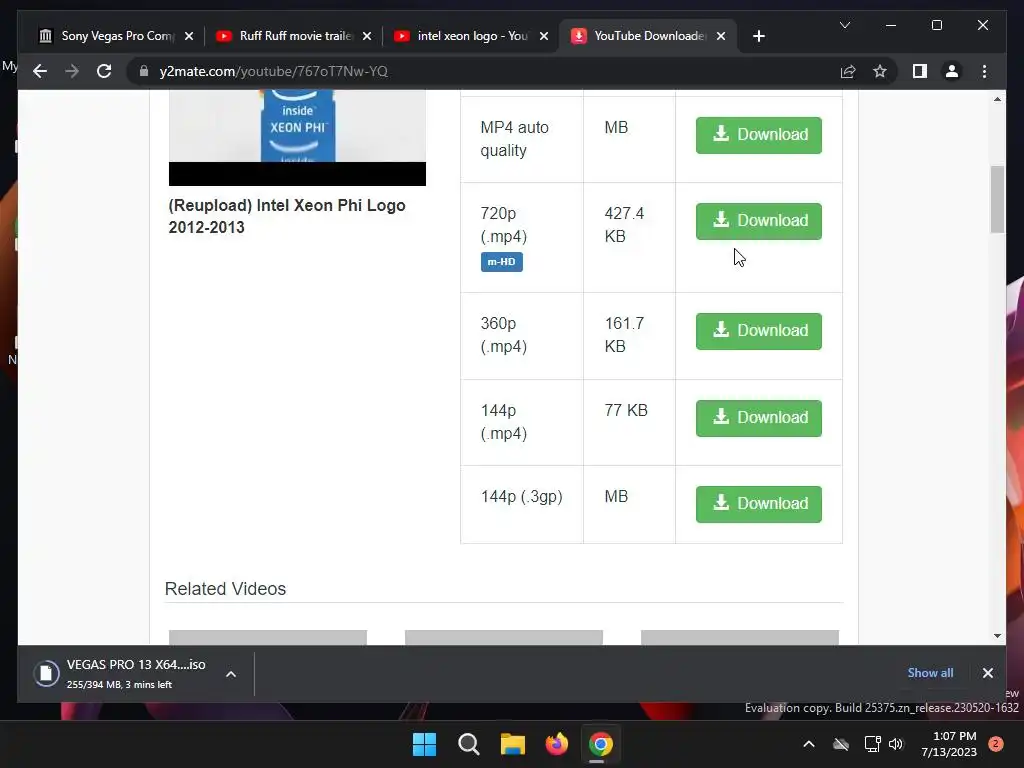Show hidden system tray icons

coord(808,744)
